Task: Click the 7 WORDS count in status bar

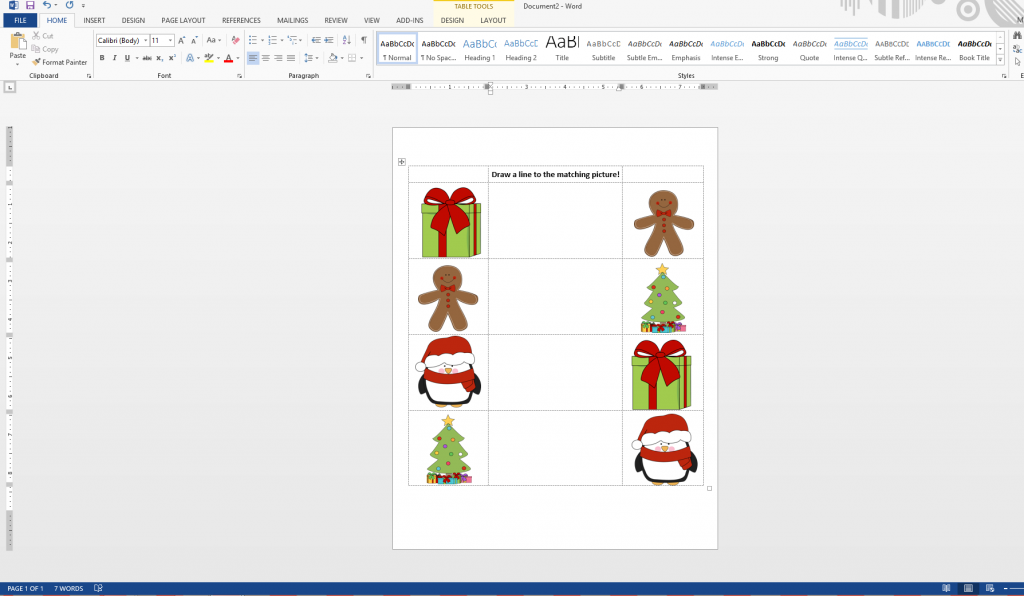Action: 69,588
